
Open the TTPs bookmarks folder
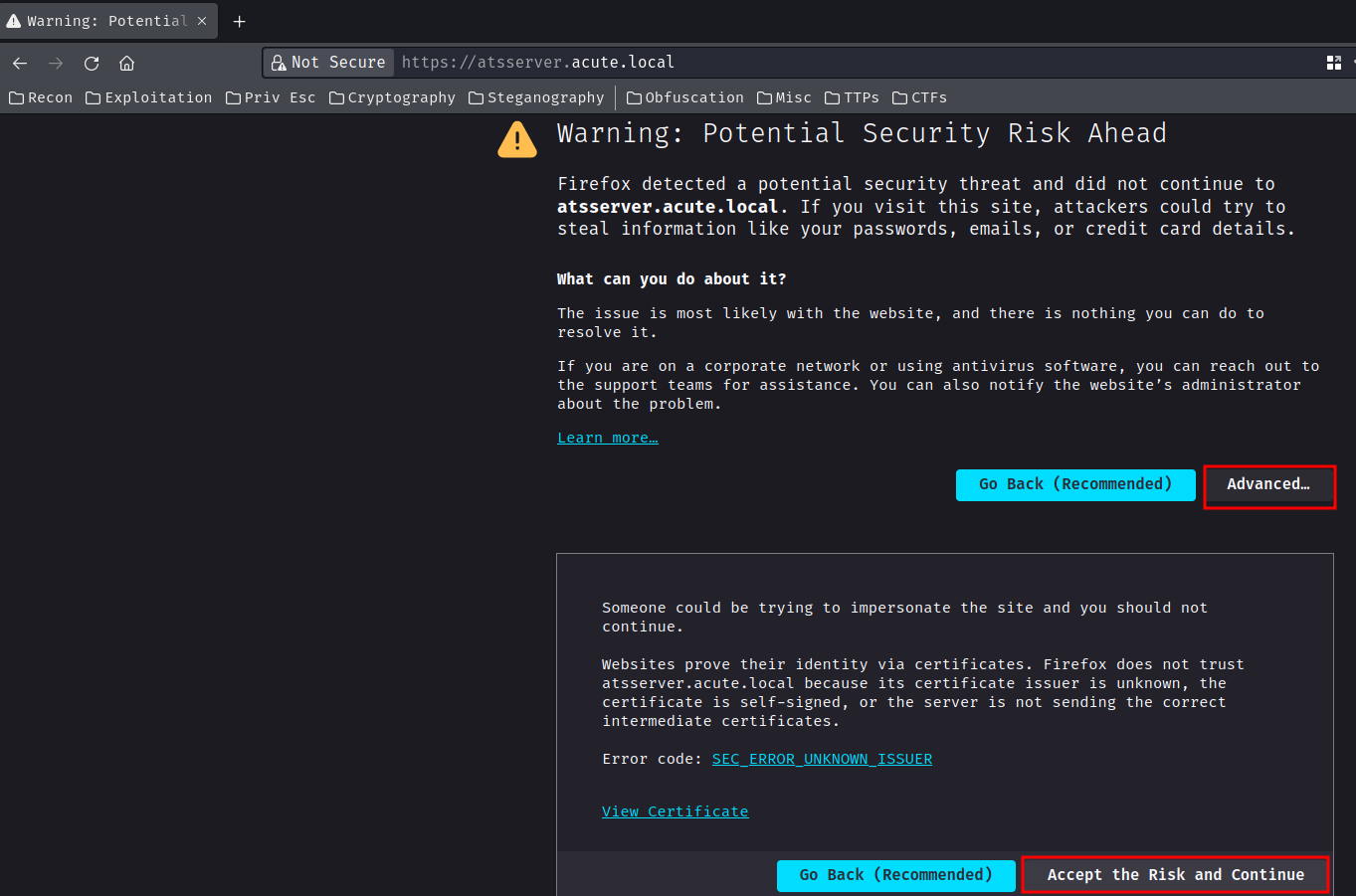(x=853, y=97)
